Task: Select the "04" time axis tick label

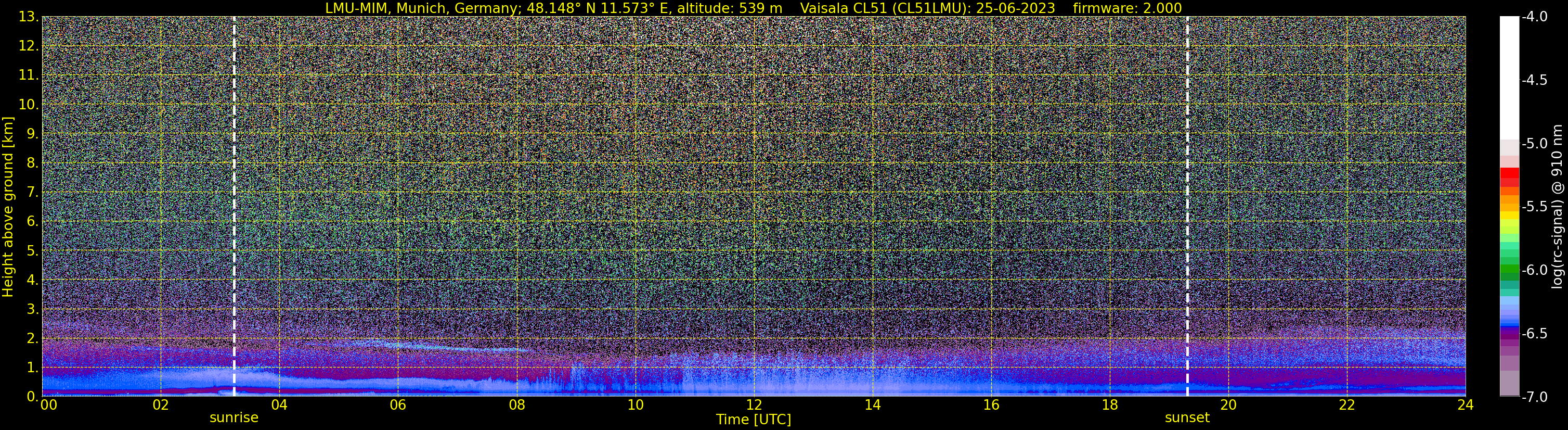Action: [279, 405]
